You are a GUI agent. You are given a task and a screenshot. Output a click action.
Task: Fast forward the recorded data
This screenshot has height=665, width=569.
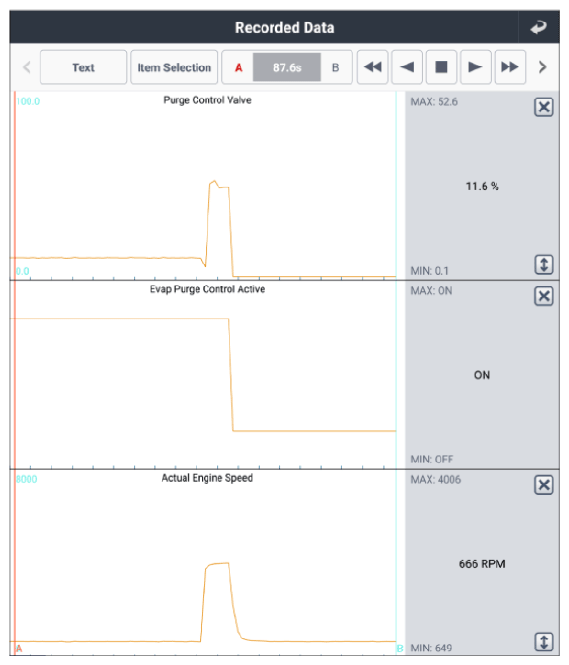[510, 67]
